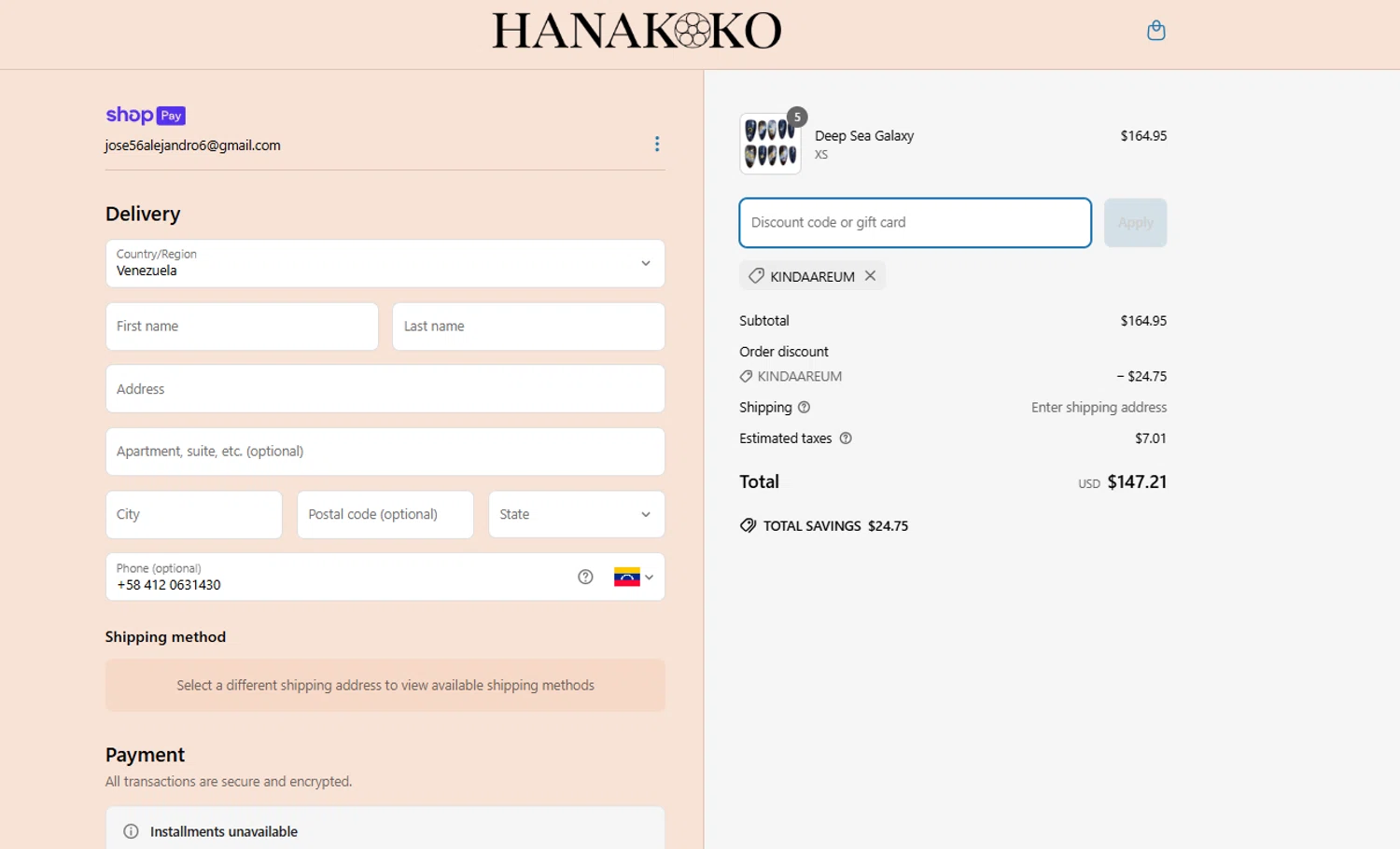Click the Subtotal value $164.95
Image resolution: width=1400 pixels, height=849 pixels.
coord(1143,321)
